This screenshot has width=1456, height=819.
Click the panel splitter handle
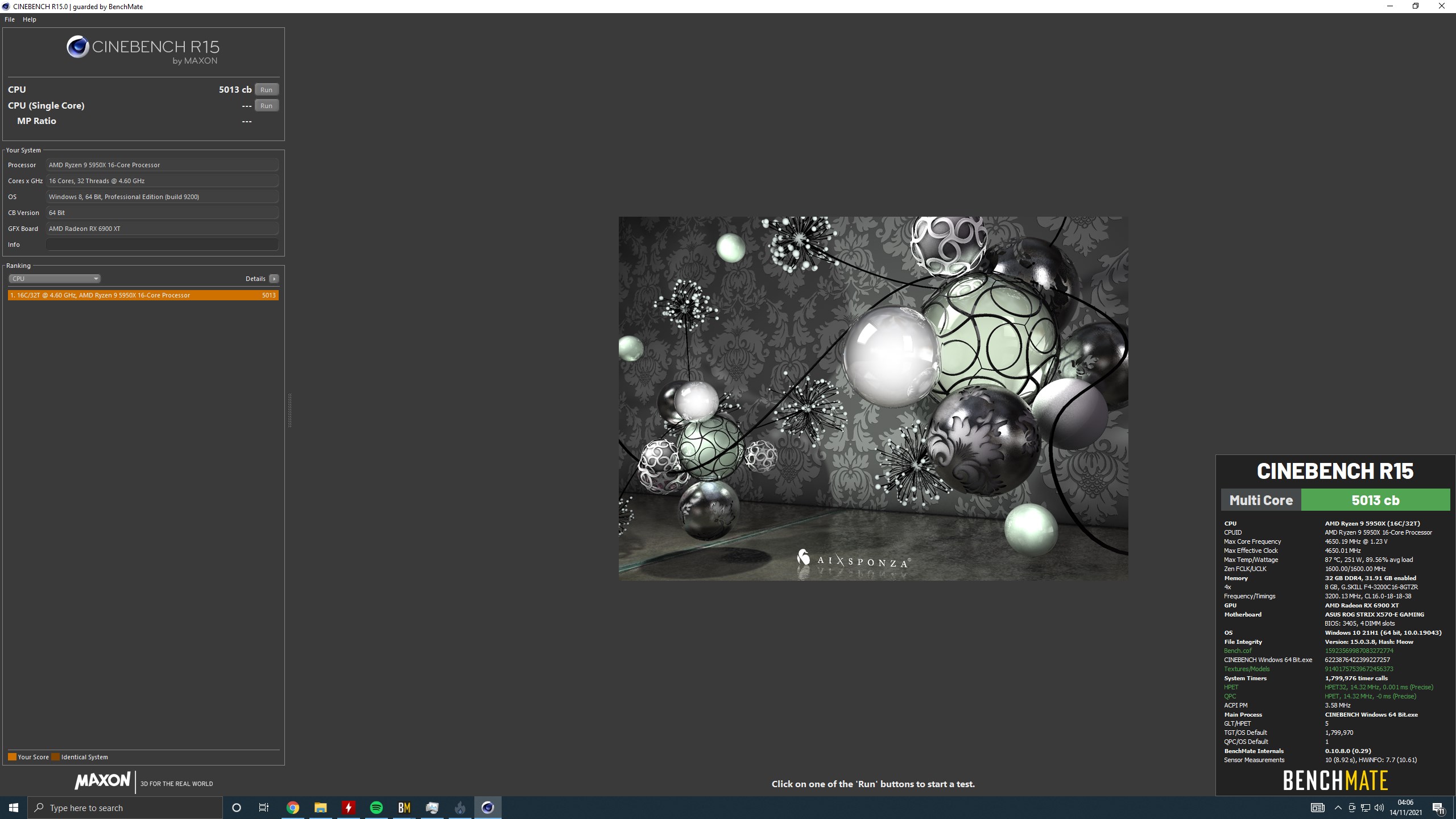[x=289, y=409]
